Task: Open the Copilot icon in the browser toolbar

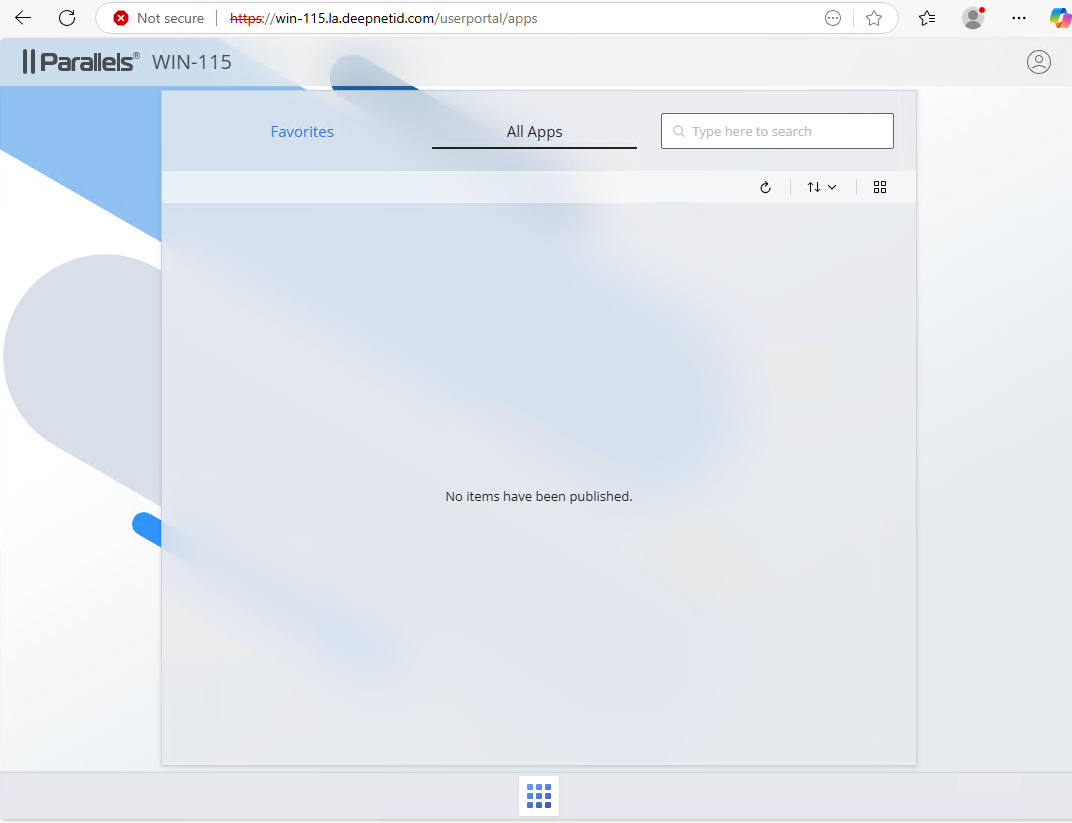Action: pos(1060,18)
